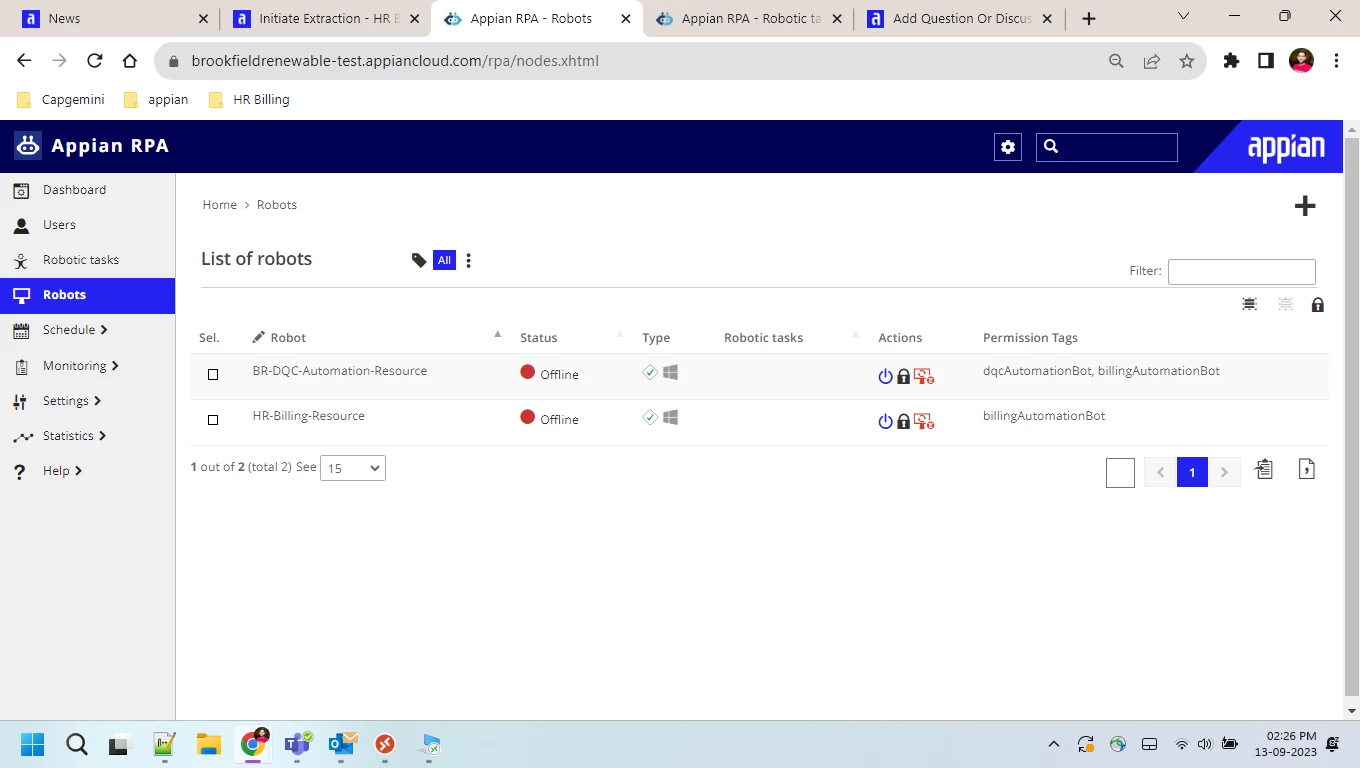Bookmark this page with star icon
1360x768 pixels.
point(1187,61)
